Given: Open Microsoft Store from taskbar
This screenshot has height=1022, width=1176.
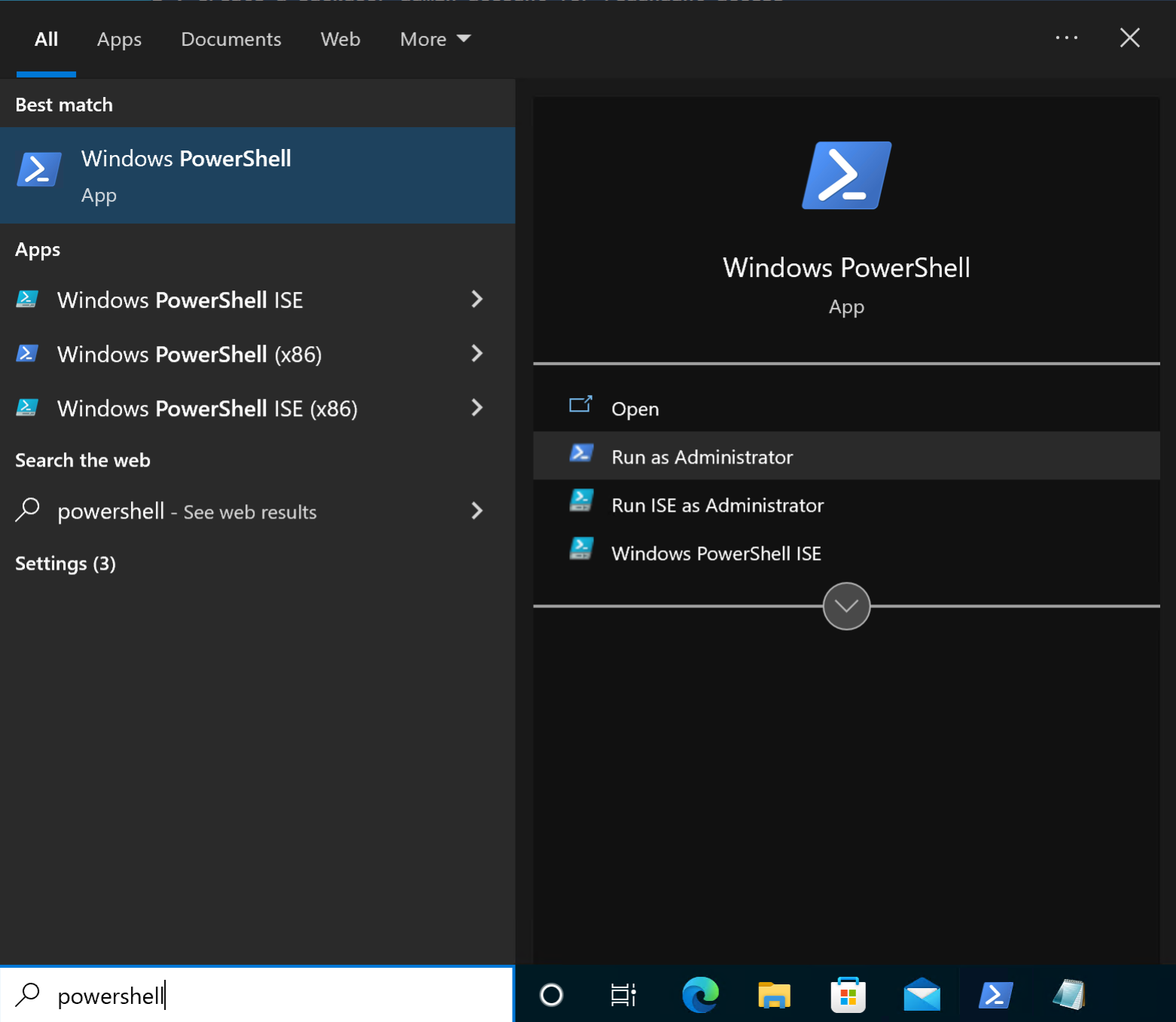Looking at the screenshot, I should tap(848, 994).
